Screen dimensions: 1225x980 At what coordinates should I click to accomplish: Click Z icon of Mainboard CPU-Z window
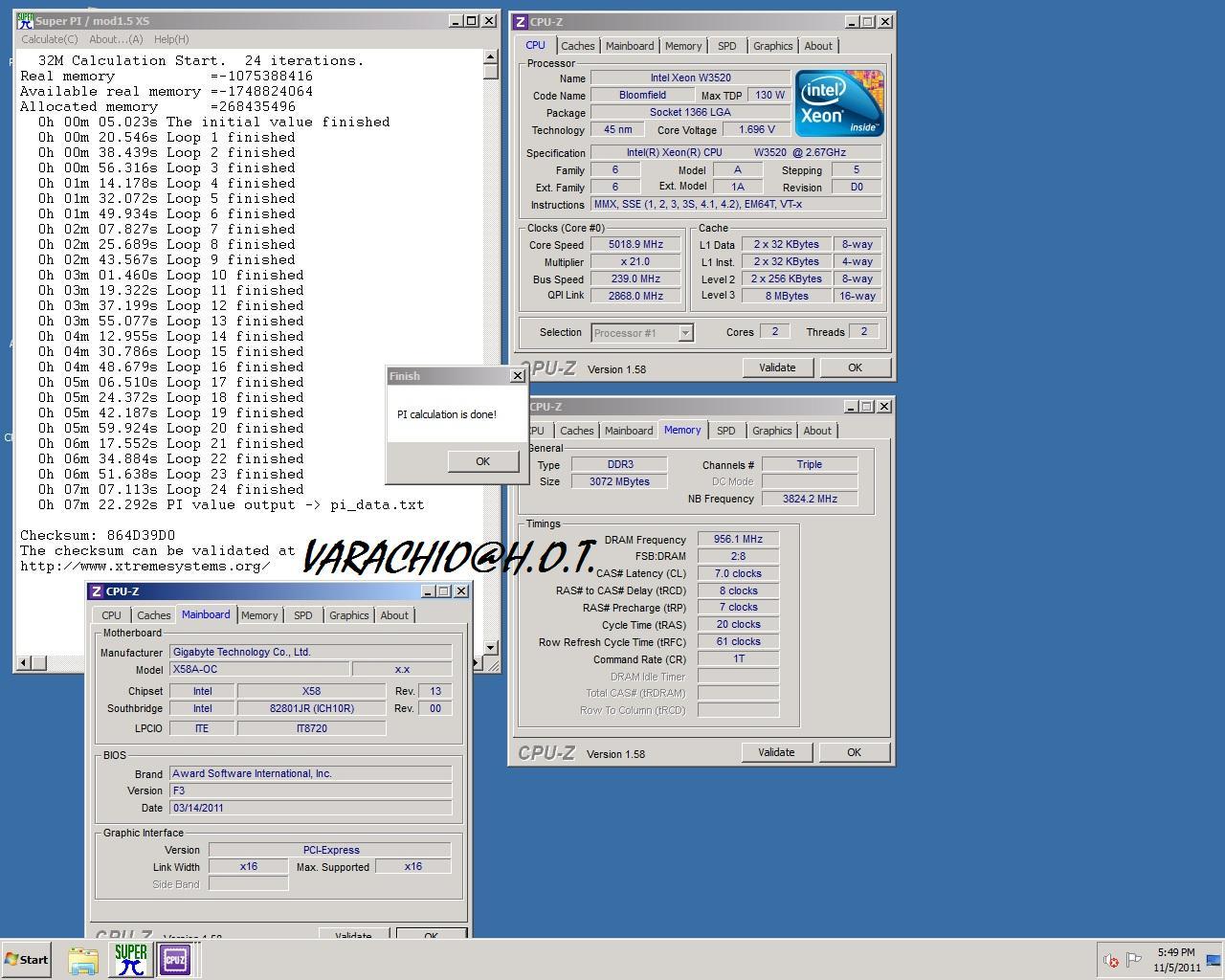click(x=96, y=591)
